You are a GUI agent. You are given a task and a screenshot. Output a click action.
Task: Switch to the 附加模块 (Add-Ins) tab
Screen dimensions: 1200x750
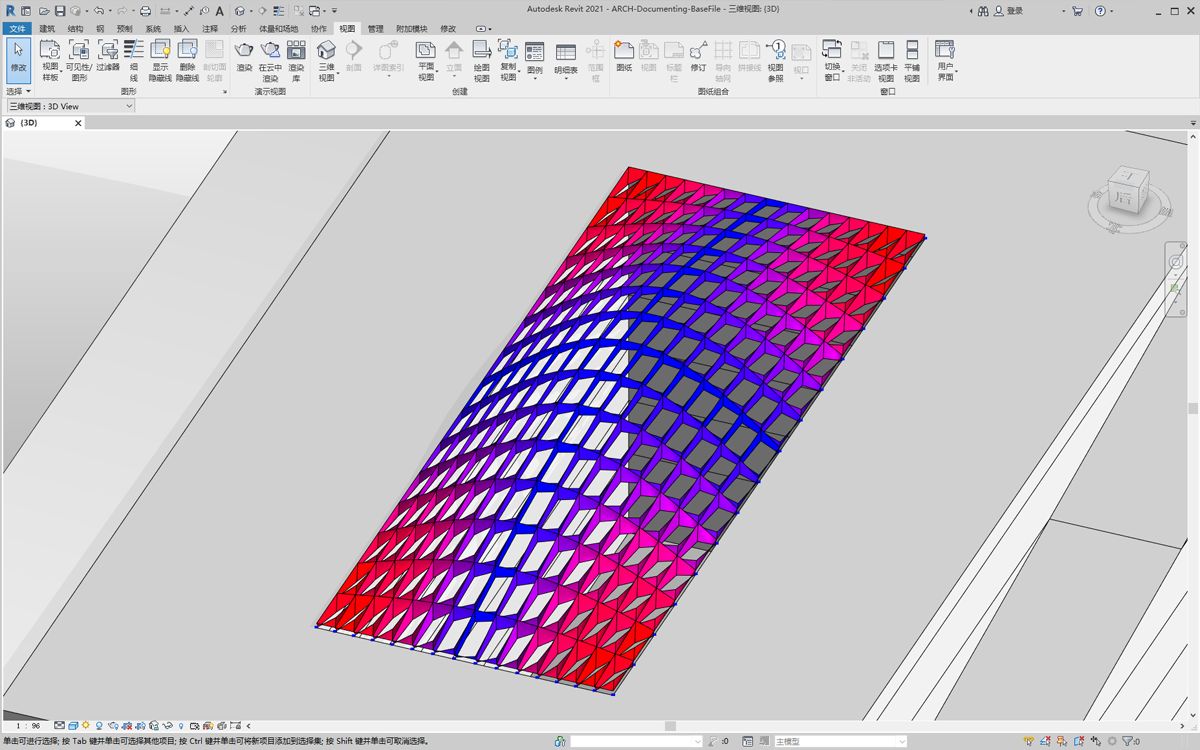(411, 29)
